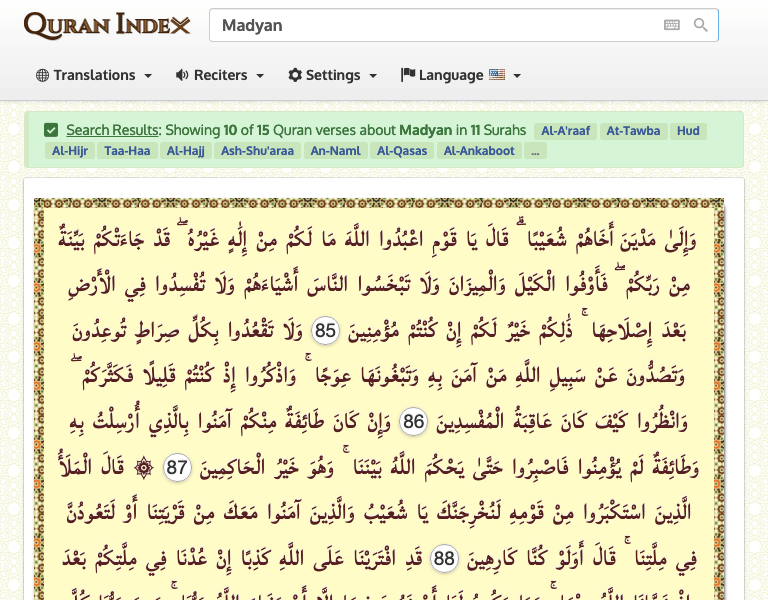
Task: Jump to At-Tawba surah tag
Action: pos(633,131)
